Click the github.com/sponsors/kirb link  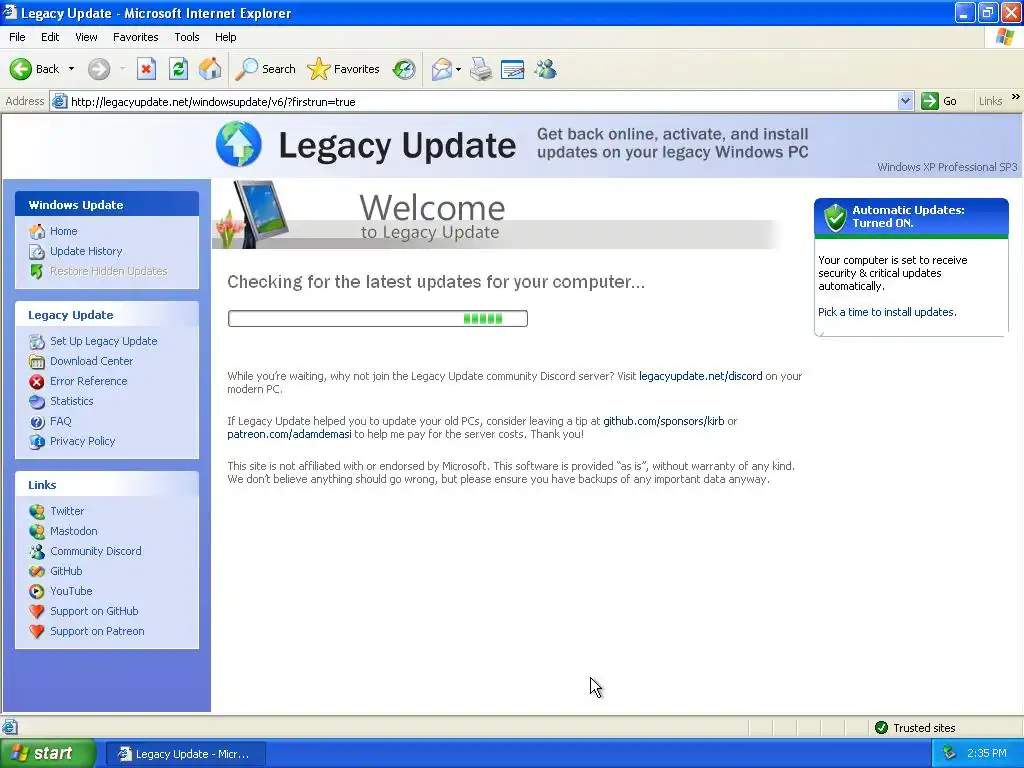click(664, 421)
